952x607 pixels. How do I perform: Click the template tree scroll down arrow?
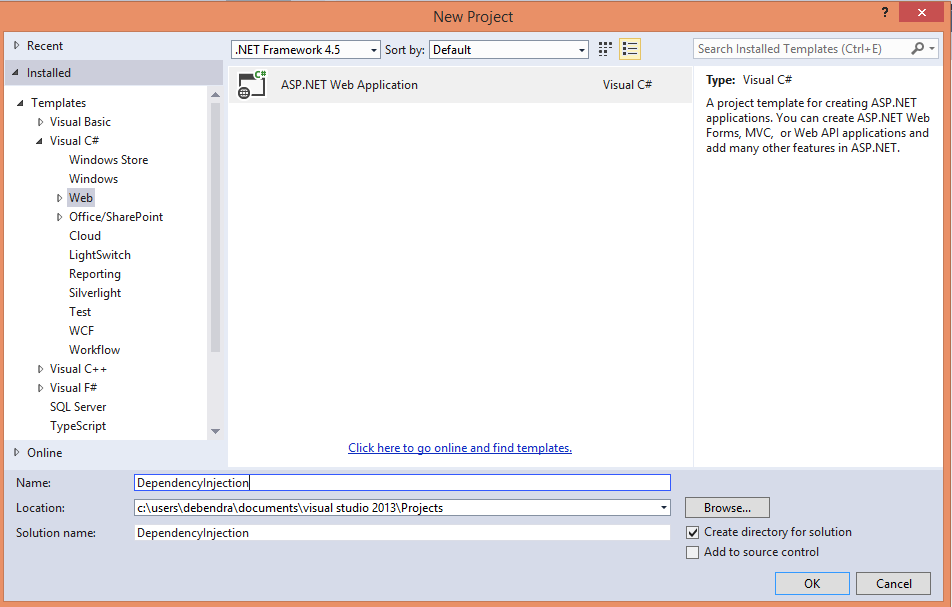(215, 431)
